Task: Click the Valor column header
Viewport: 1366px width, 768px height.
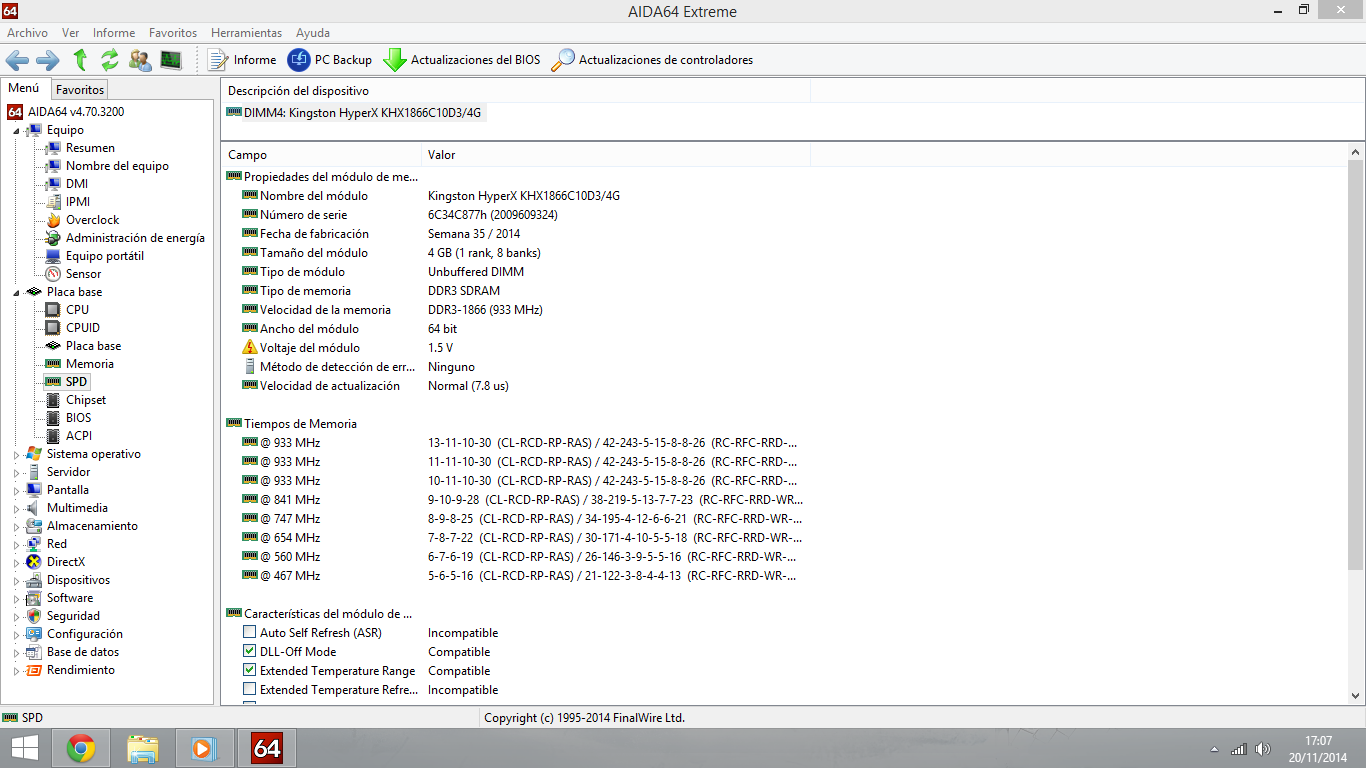Action: [x=616, y=155]
